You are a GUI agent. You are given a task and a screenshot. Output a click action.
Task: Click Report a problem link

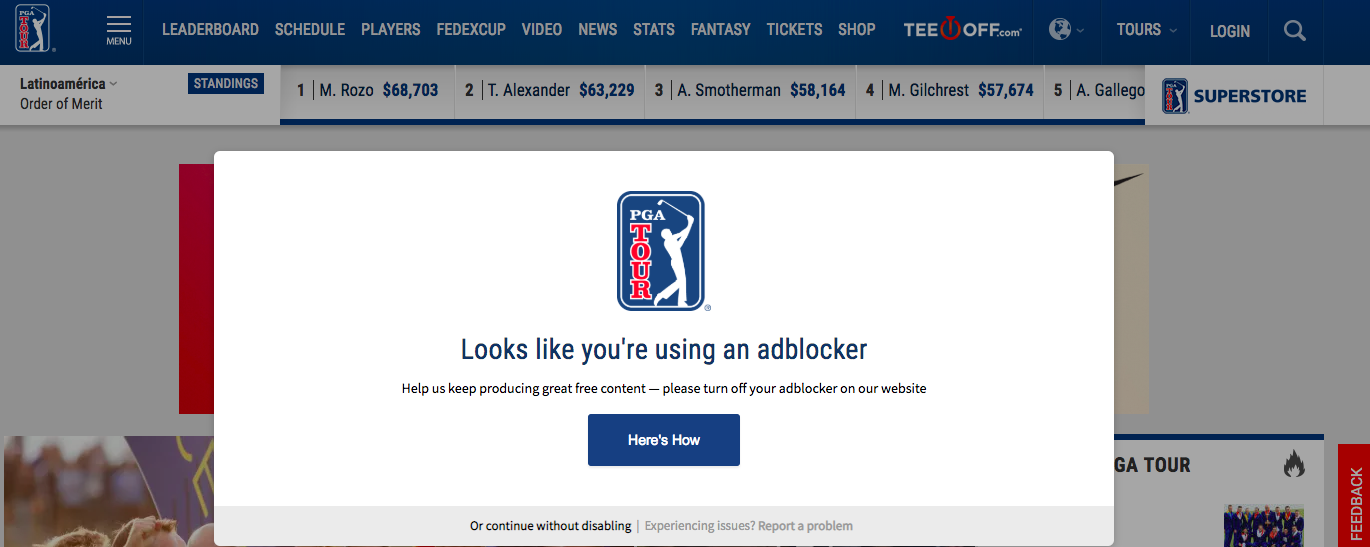805,526
